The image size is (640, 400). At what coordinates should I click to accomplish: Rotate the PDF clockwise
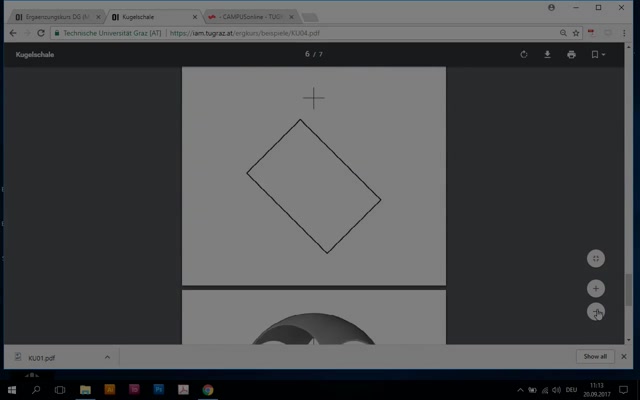tap(524, 55)
